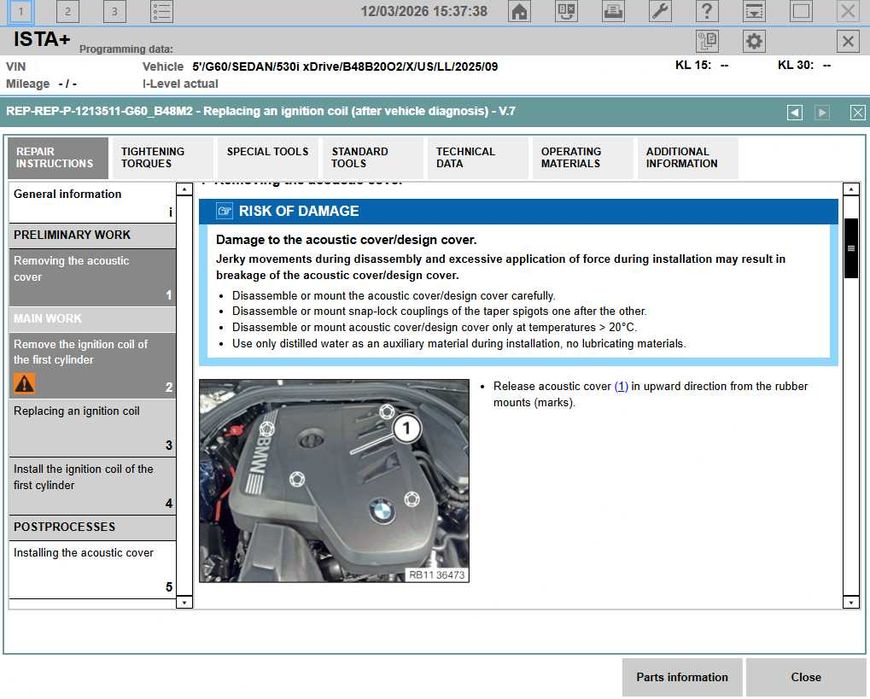This screenshot has height=699, width=870.
Task: Click the window frame icon in top toolbar
Action: [801, 11]
